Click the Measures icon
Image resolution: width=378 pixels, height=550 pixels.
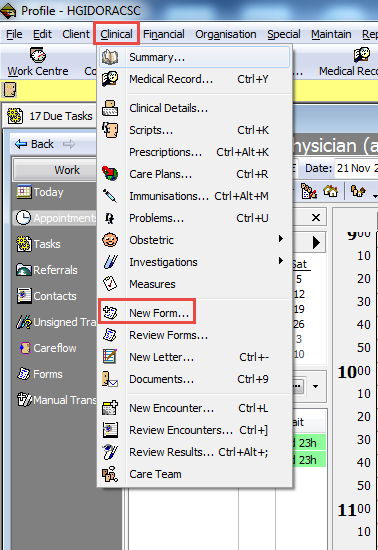tap(110, 284)
